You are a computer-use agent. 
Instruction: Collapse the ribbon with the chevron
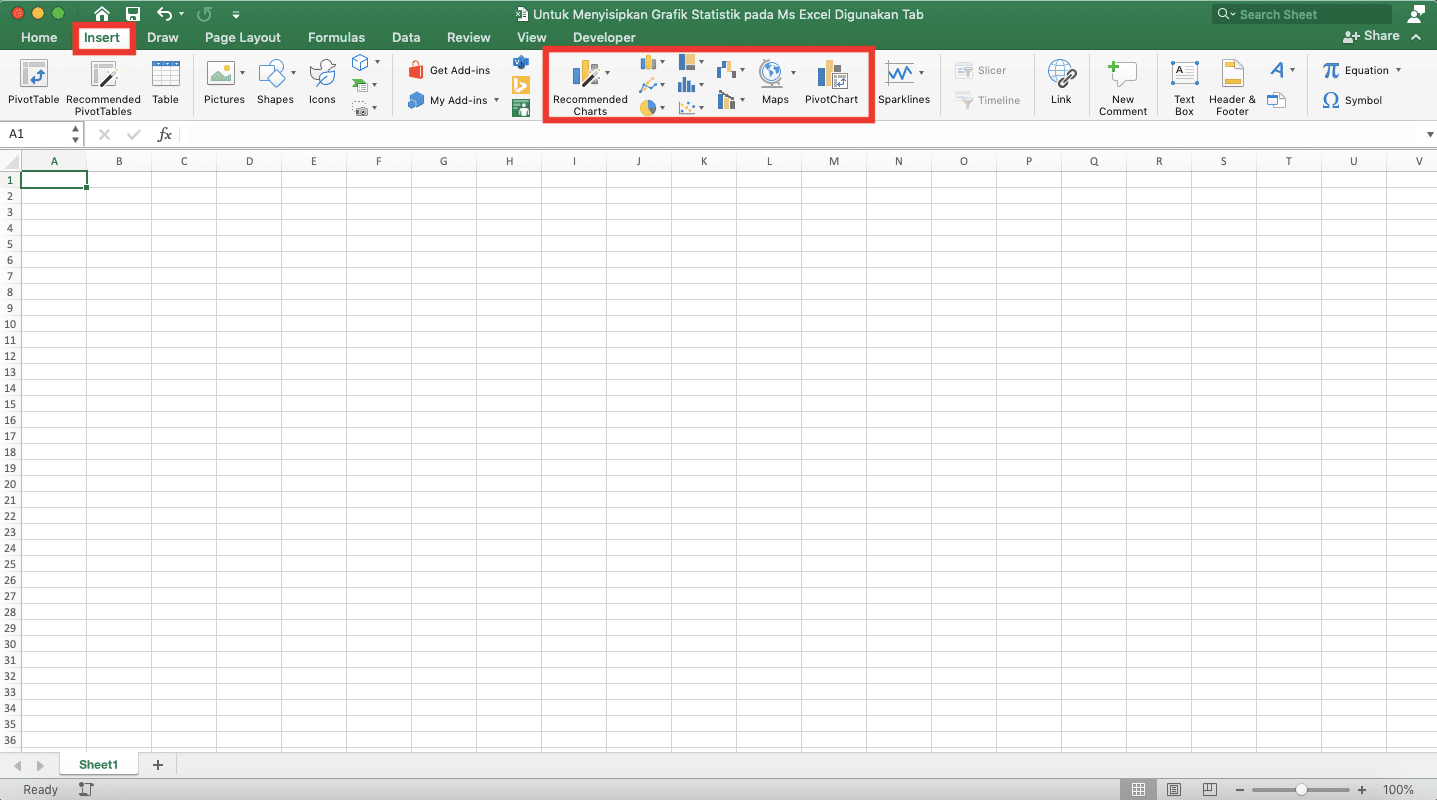pyautogui.click(x=1416, y=37)
